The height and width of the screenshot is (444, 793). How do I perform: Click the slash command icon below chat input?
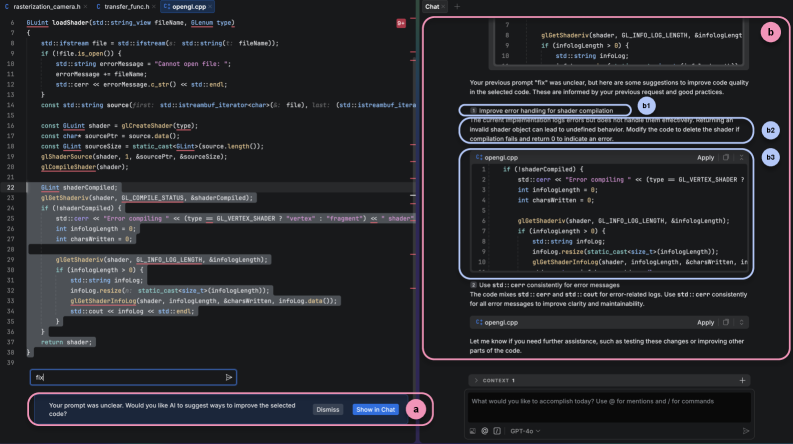click(x=497, y=431)
